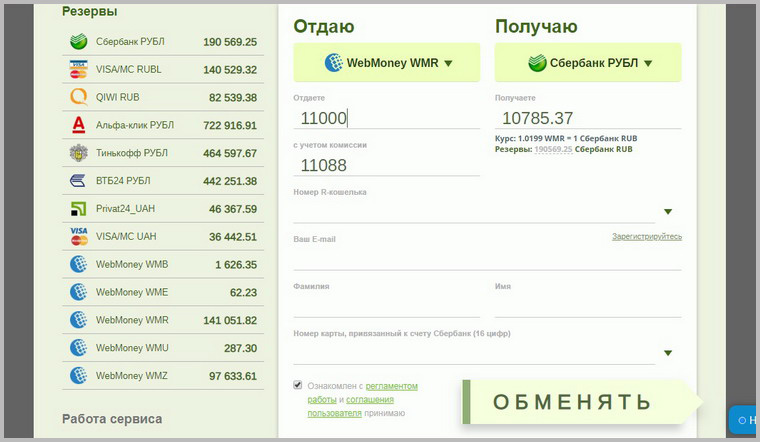Focus the Ваш E-mail input field

487,259
